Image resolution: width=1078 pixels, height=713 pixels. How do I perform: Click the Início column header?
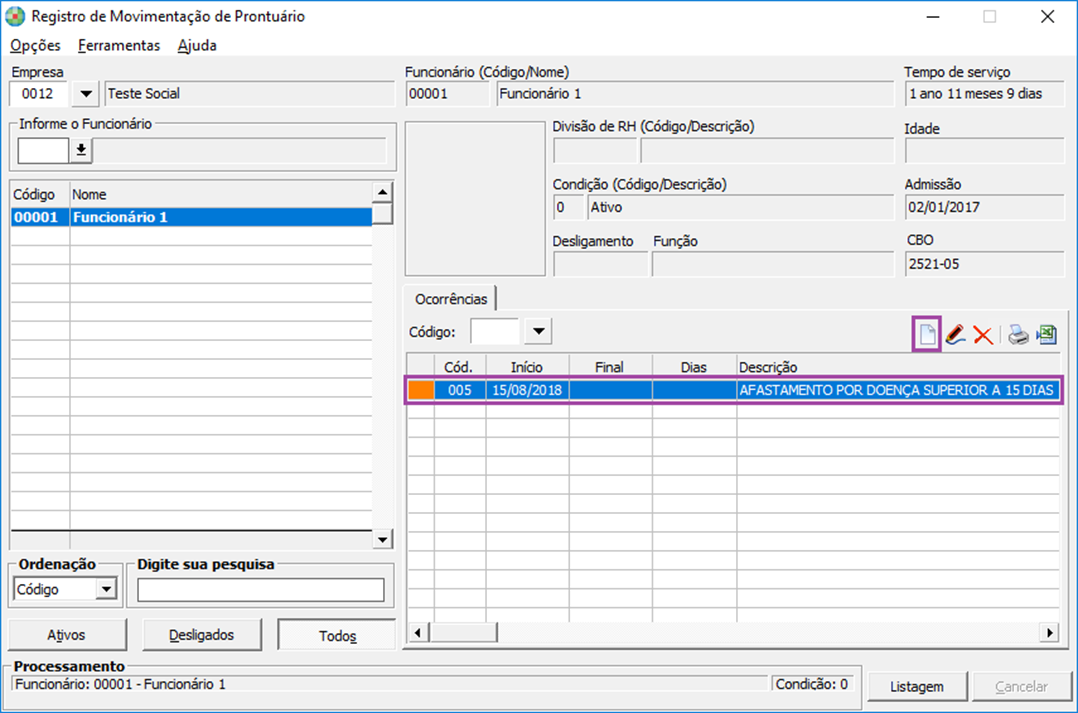(527, 367)
